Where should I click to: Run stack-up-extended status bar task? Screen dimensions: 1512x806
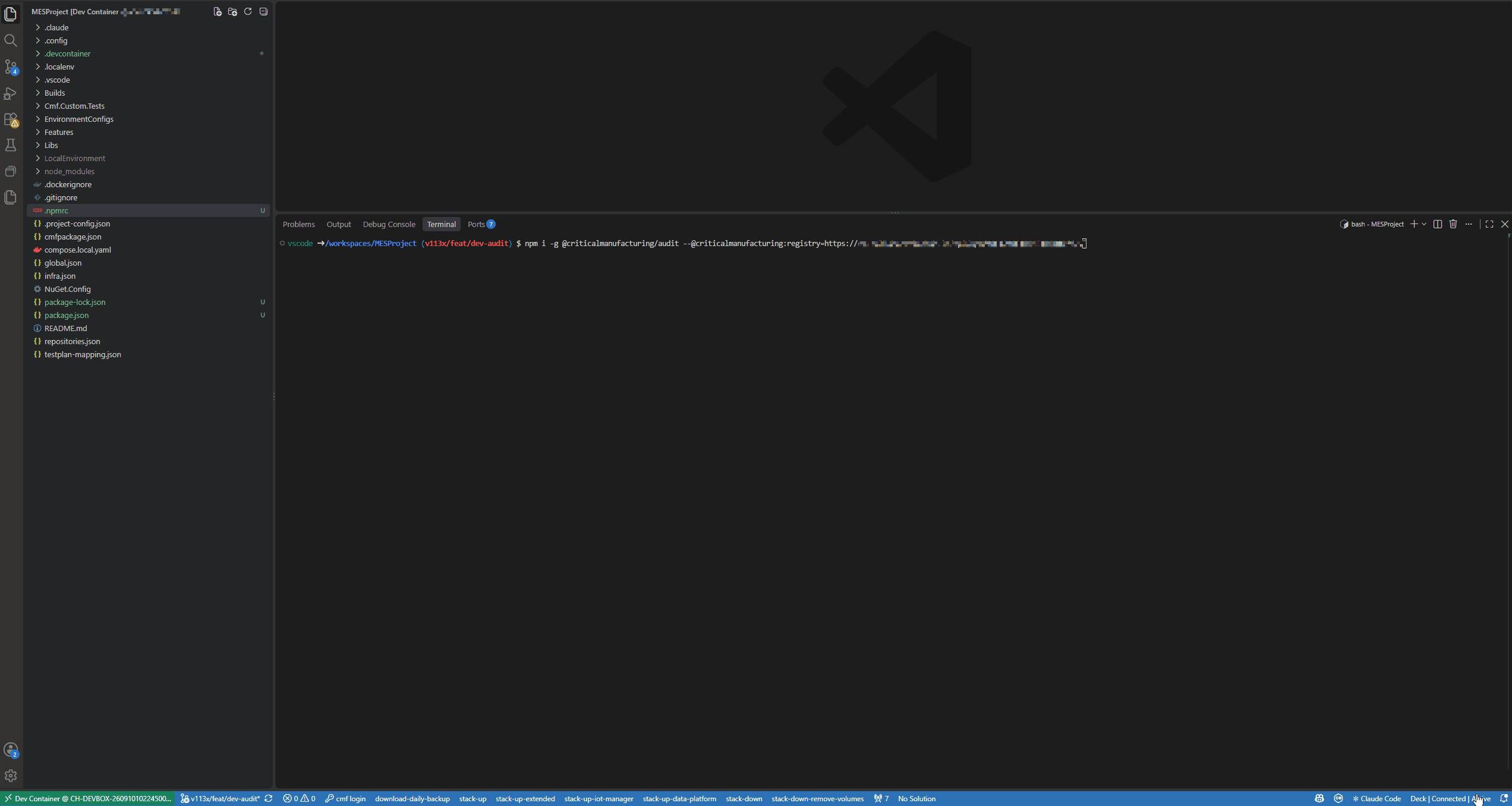coord(525,798)
